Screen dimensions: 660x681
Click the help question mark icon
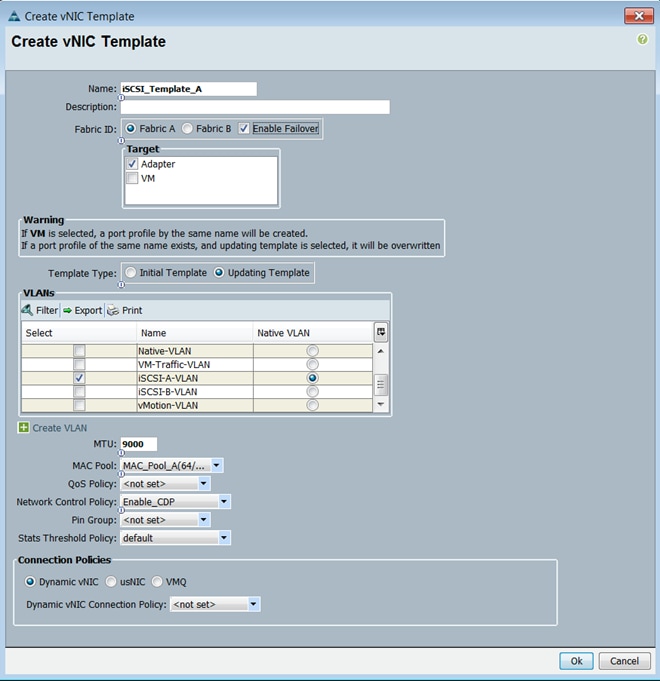pyautogui.click(x=642, y=40)
